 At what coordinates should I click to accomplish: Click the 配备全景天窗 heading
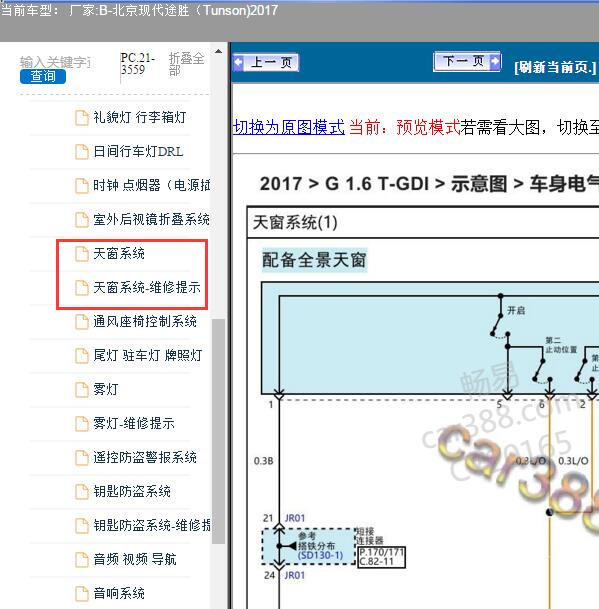314,260
